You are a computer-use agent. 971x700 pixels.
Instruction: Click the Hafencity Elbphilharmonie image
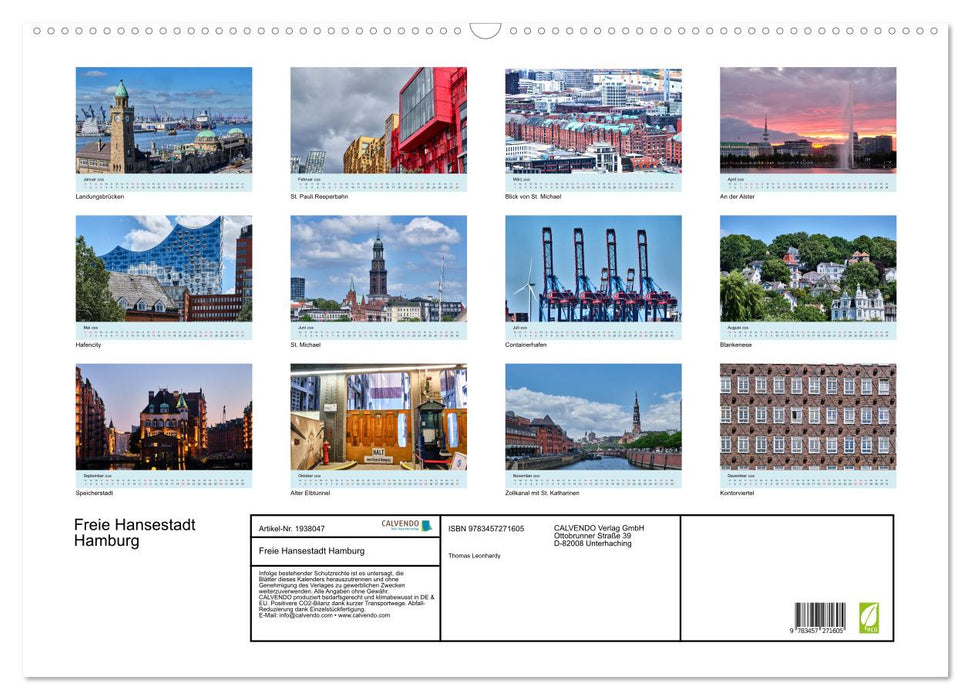click(164, 272)
